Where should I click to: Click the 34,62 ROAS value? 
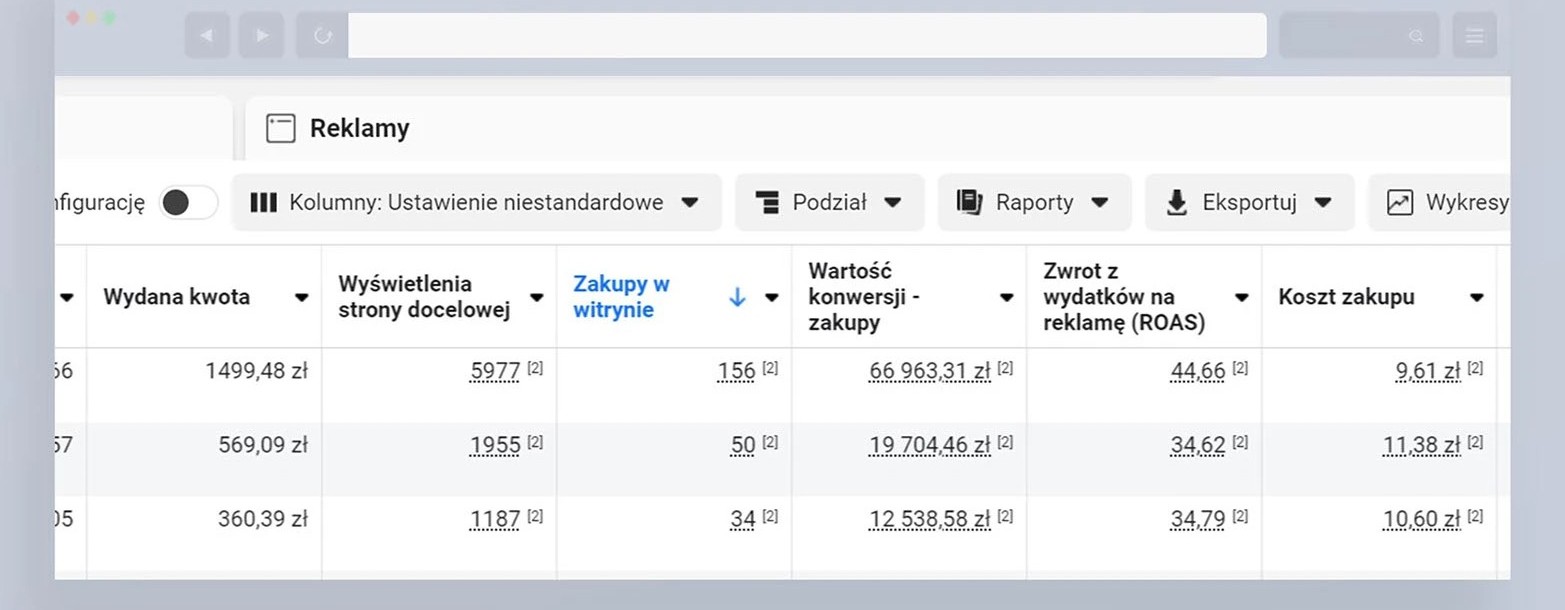click(1198, 445)
